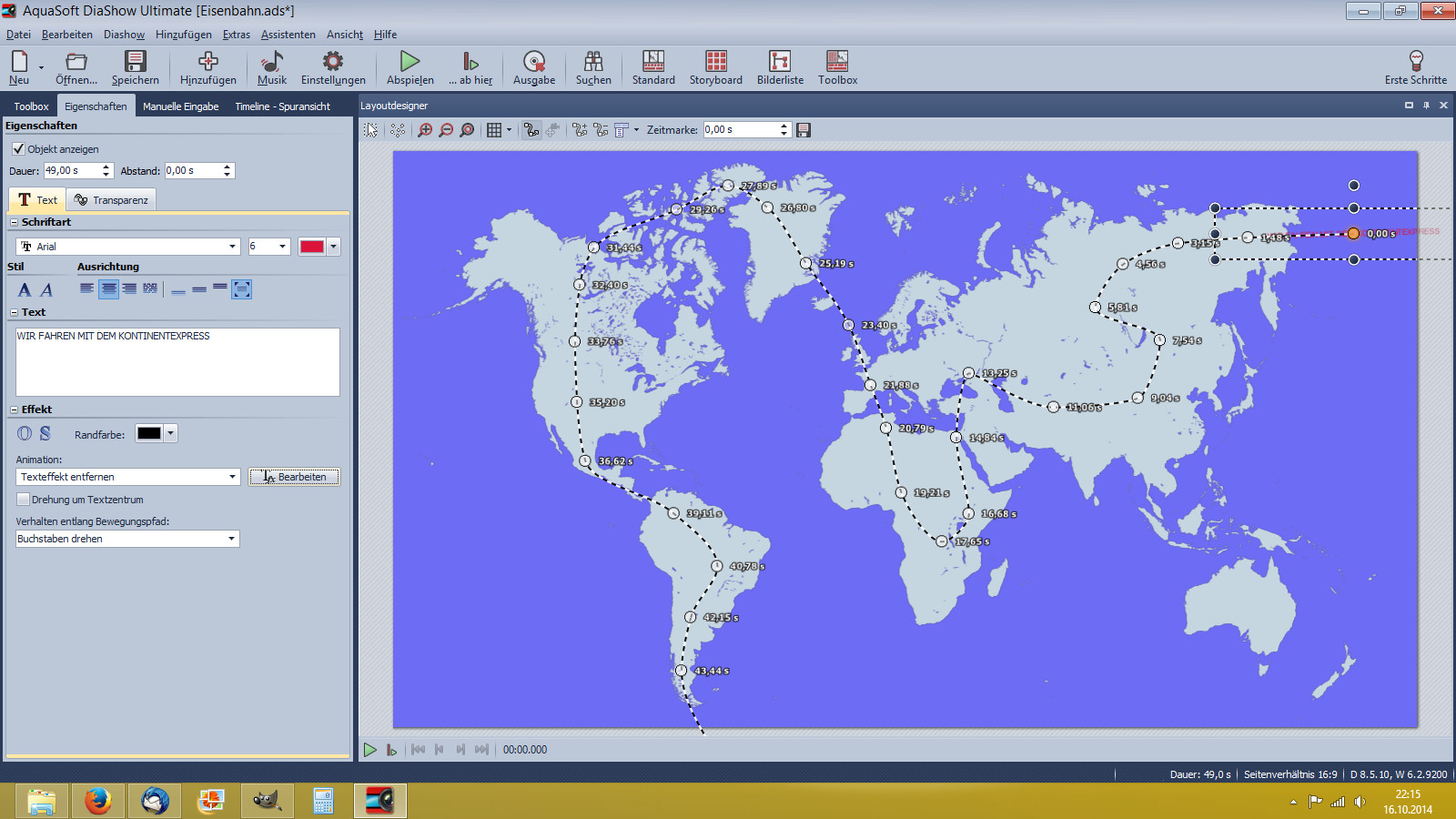Screen dimensions: 1456x819
Task: Select the bold style icon
Action: pos(25,289)
